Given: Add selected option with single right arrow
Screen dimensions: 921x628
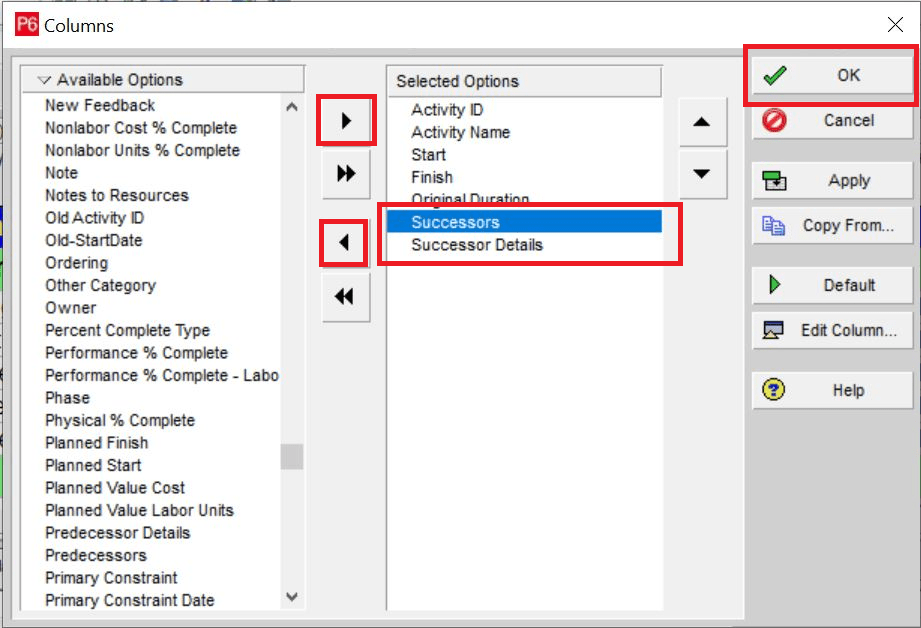Looking at the screenshot, I should click(346, 121).
